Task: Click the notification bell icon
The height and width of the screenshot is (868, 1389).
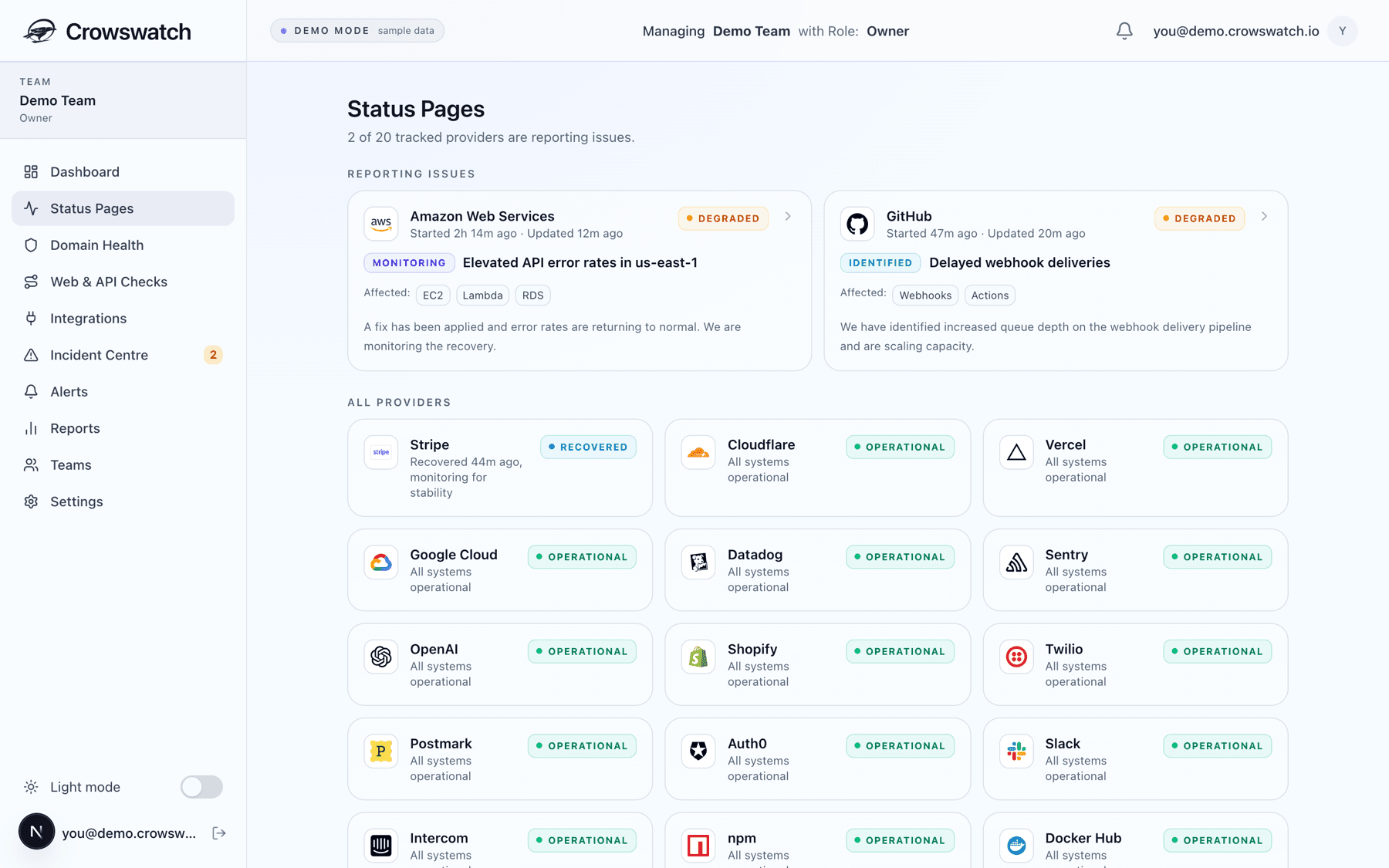Action: pos(1124,31)
